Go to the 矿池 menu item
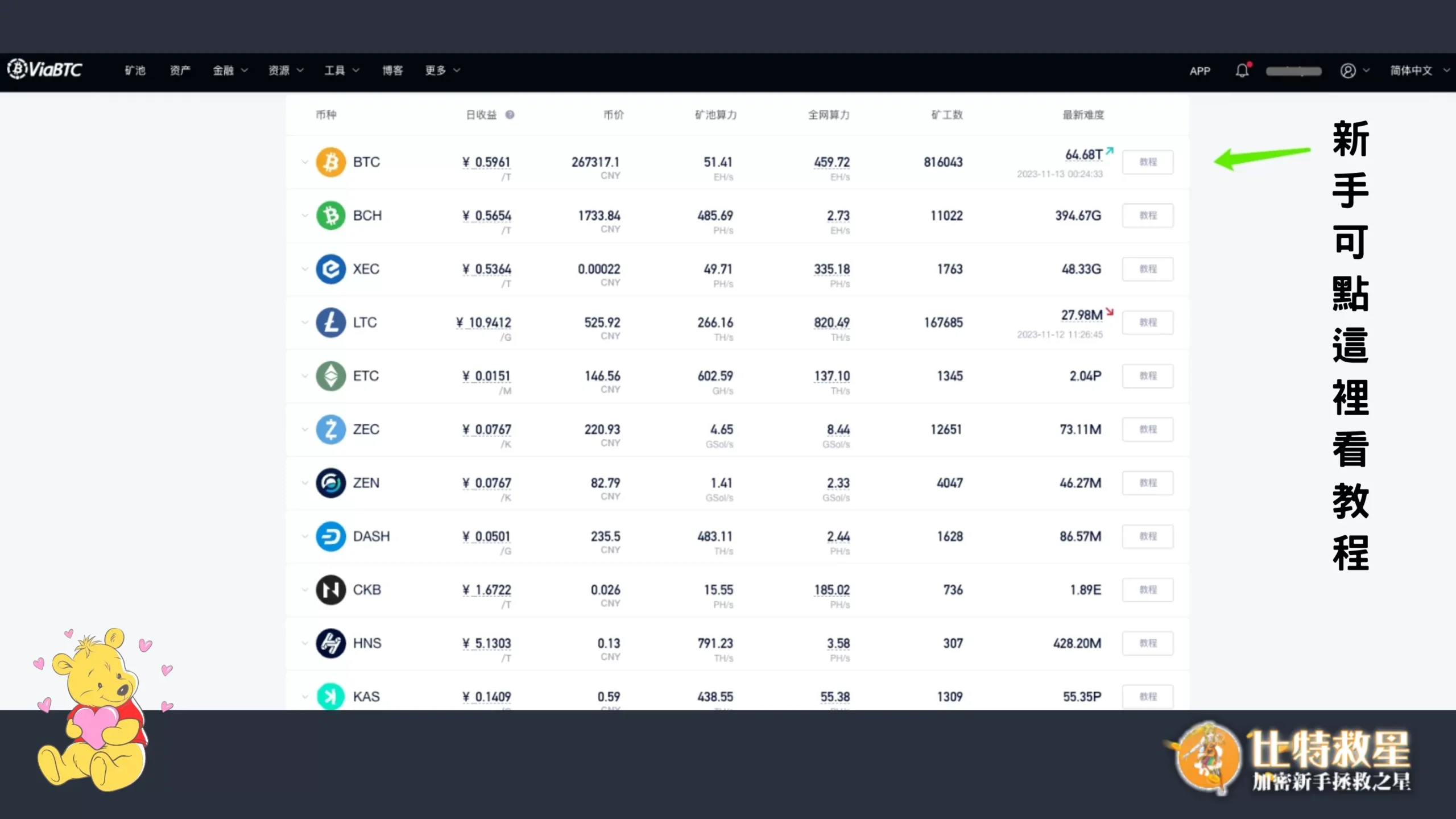The width and height of the screenshot is (1456, 819). [x=135, y=71]
